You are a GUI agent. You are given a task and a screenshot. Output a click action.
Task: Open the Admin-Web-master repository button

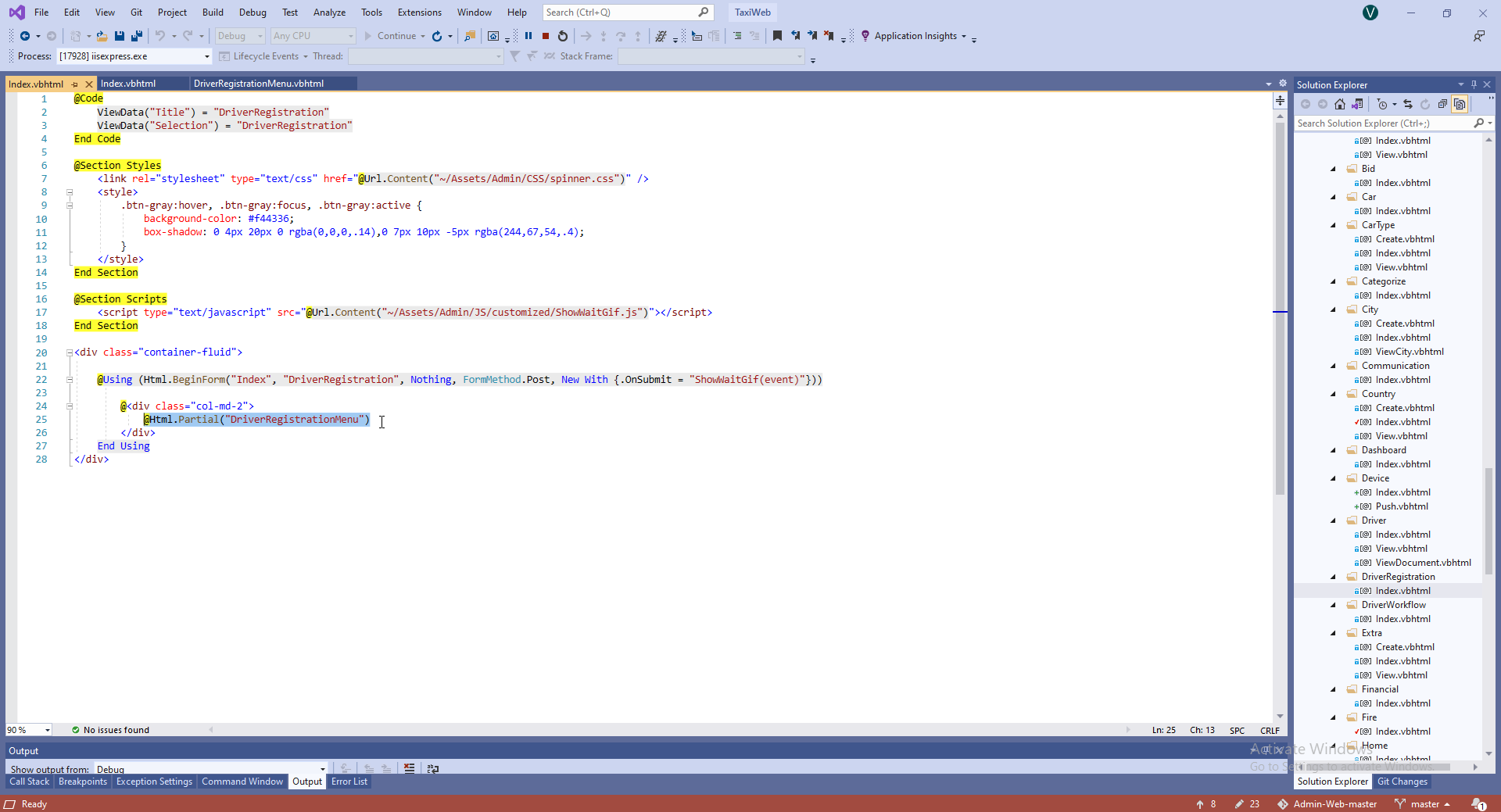click(x=1327, y=804)
